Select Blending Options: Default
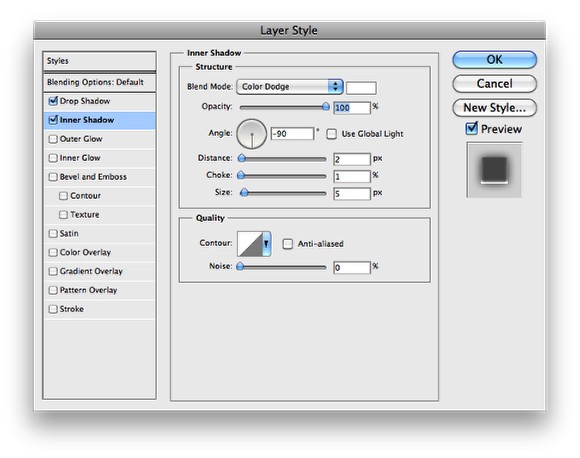This screenshot has width=580, height=458. point(99,82)
